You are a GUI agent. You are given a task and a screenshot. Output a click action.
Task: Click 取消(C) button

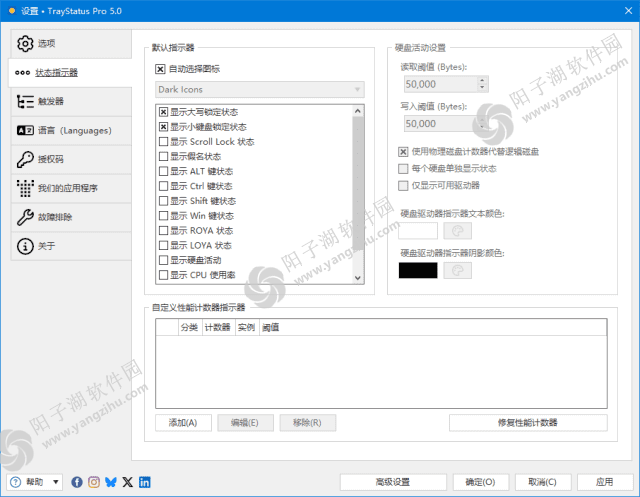pos(542,482)
